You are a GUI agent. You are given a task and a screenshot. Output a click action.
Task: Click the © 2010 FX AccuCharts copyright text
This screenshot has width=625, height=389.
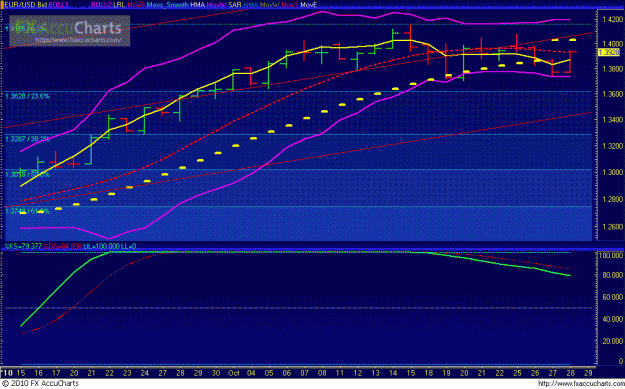(x=40, y=383)
